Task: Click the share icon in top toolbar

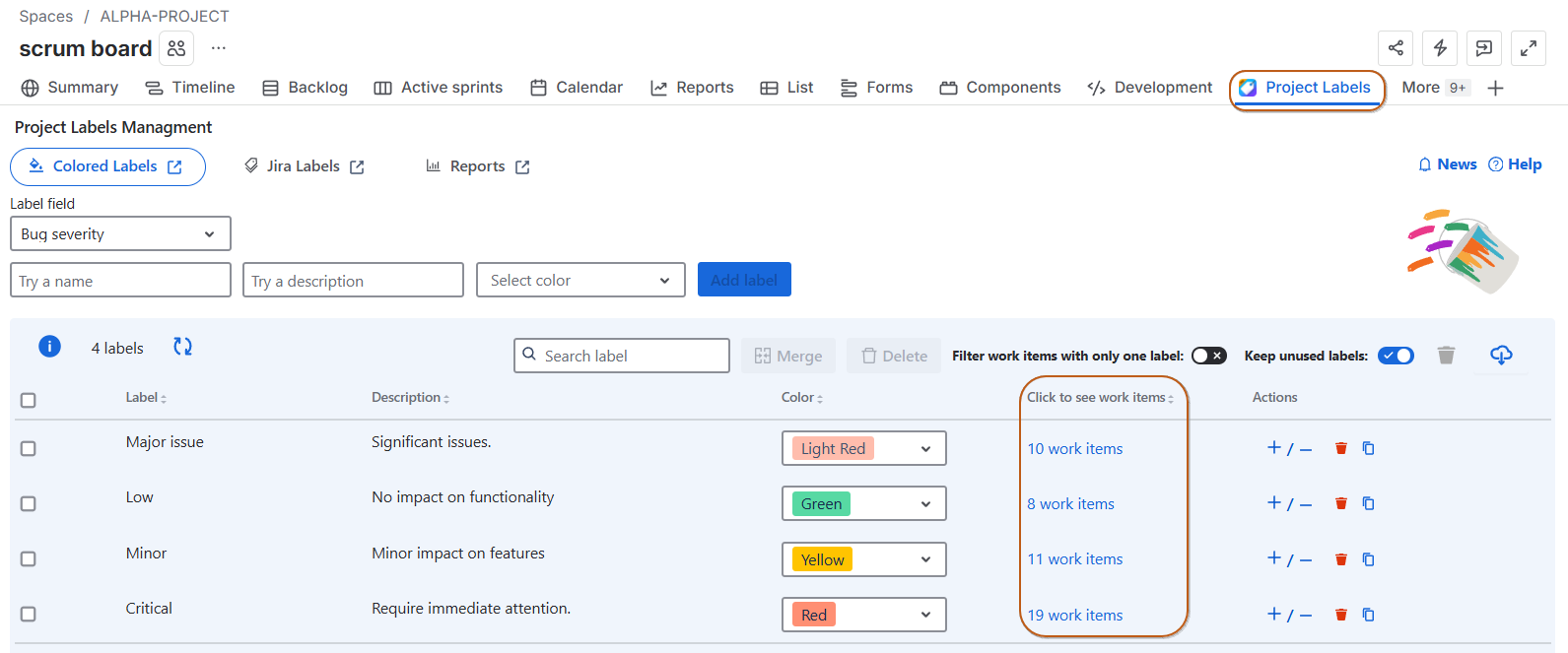Action: [1396, 48]
